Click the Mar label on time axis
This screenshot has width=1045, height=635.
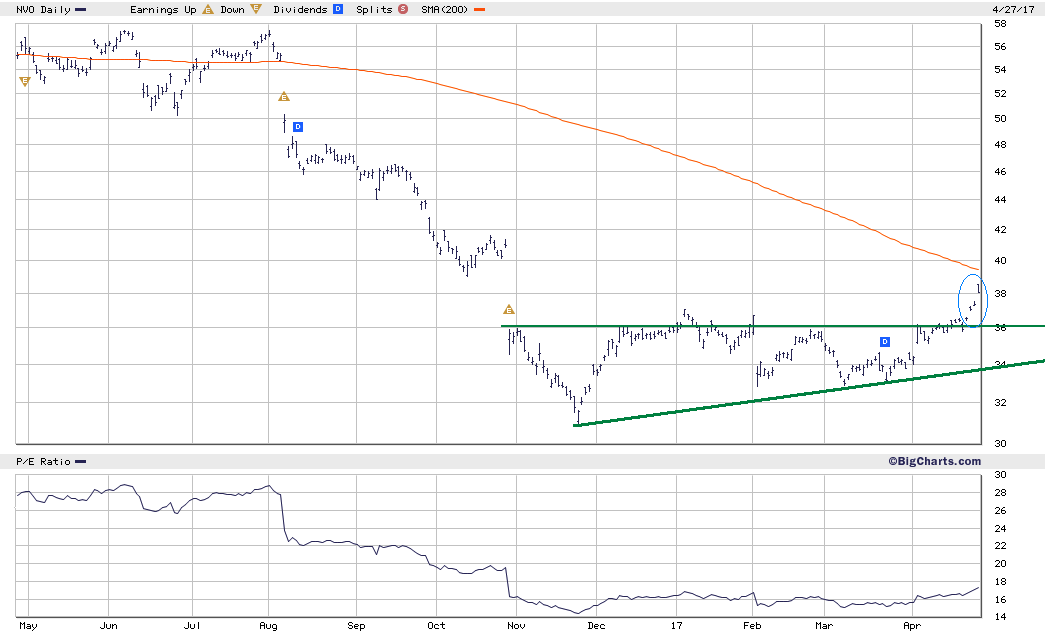[x=824, y=626]
